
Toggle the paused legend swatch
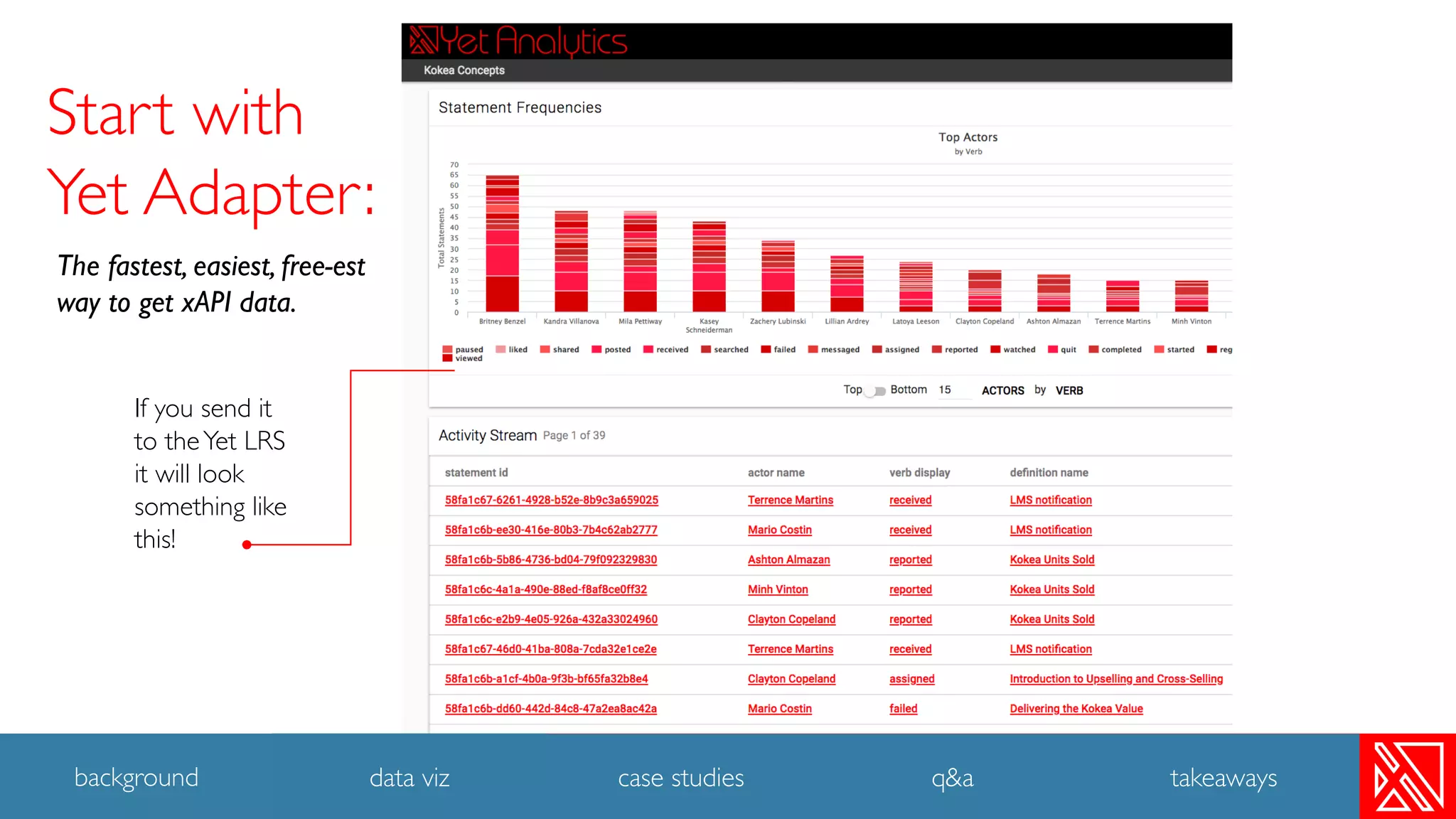(447, 349)
